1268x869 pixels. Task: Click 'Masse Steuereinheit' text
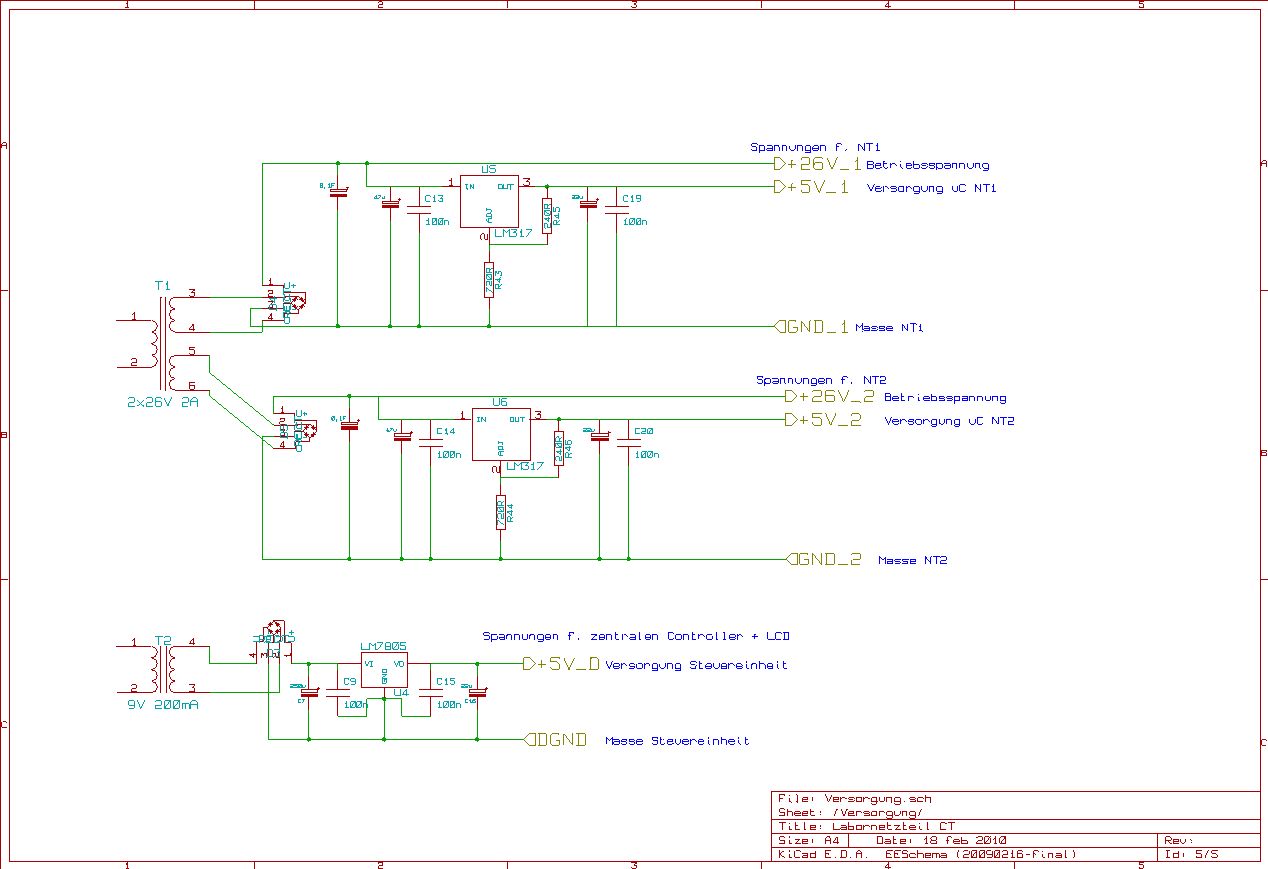click(x=677, y=741)
